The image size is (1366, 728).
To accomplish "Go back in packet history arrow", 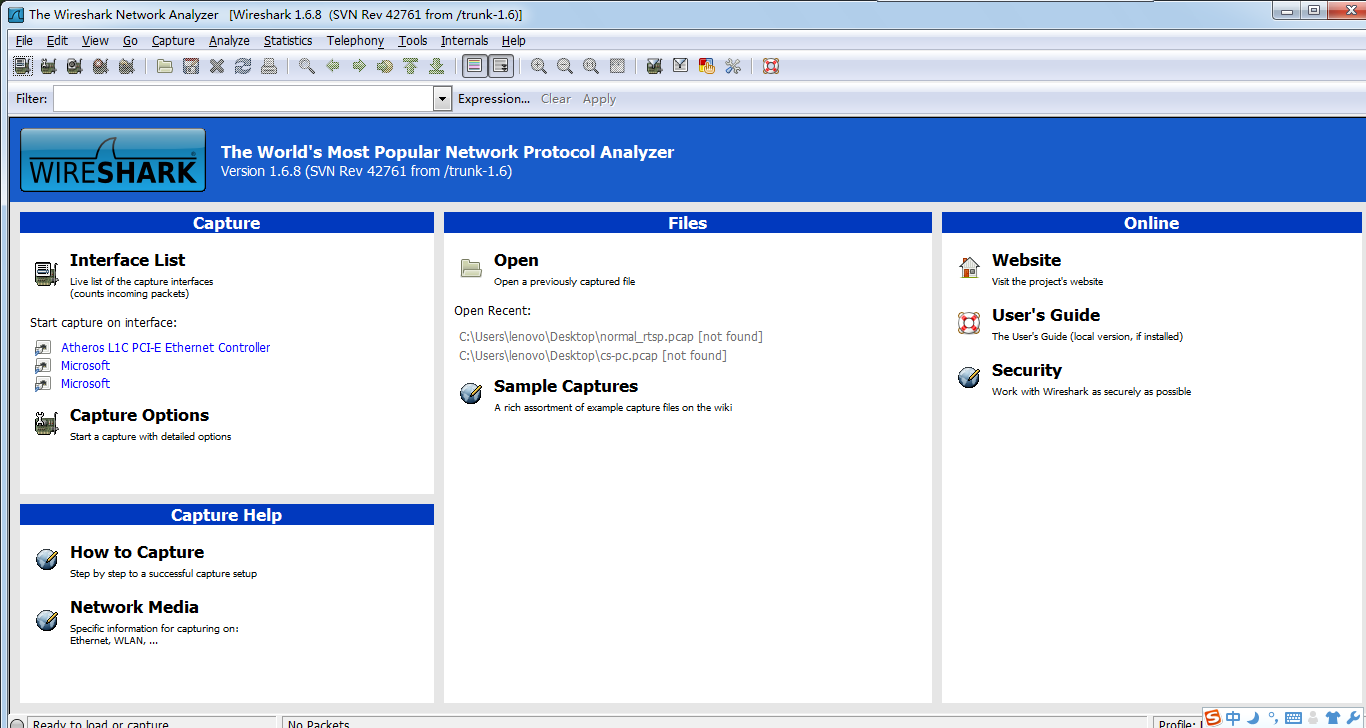I will (x=333, y=66).
